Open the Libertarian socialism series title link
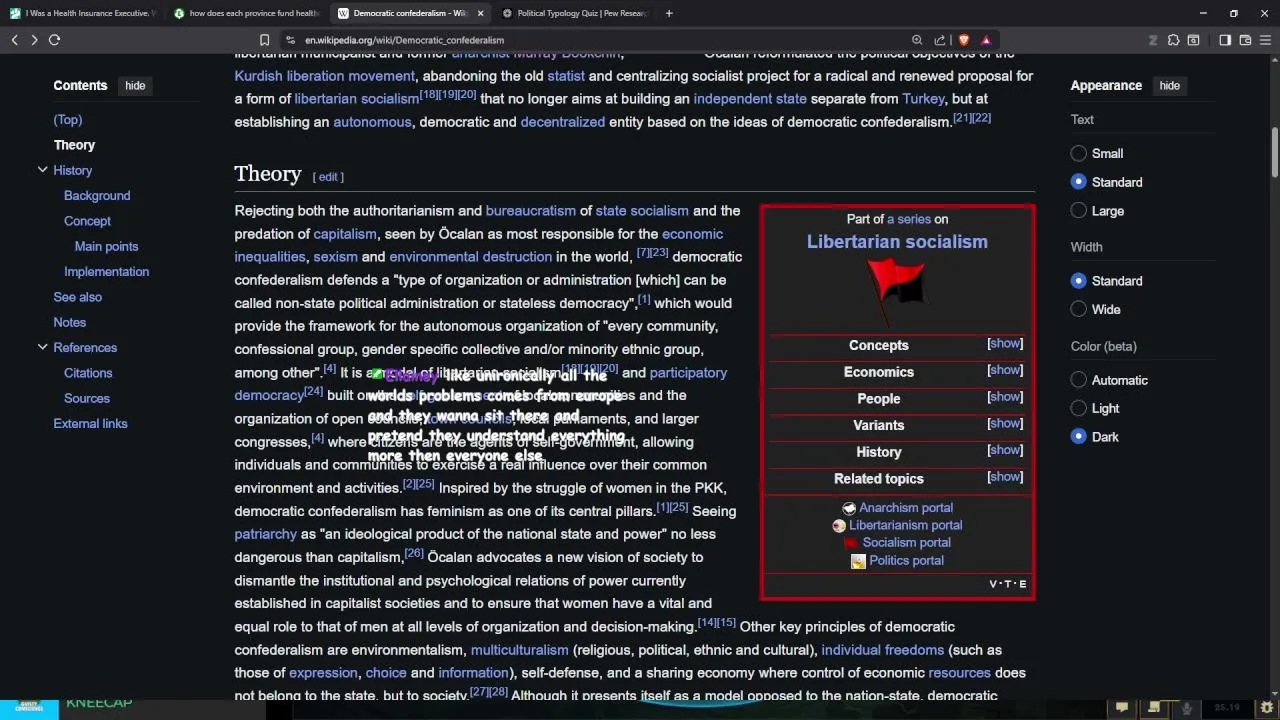This screenshot has width=1280, height=720. click(897, 242)
